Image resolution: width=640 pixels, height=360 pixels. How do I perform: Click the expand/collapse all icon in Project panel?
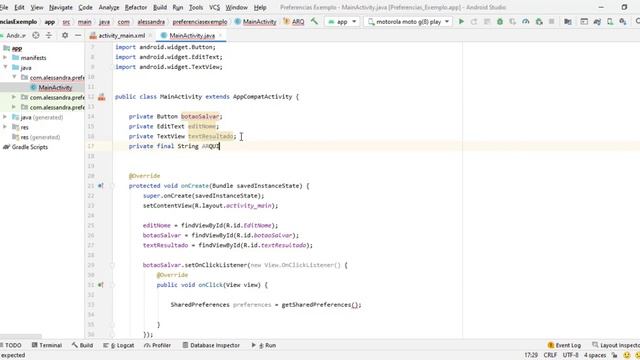pos(49,36)
